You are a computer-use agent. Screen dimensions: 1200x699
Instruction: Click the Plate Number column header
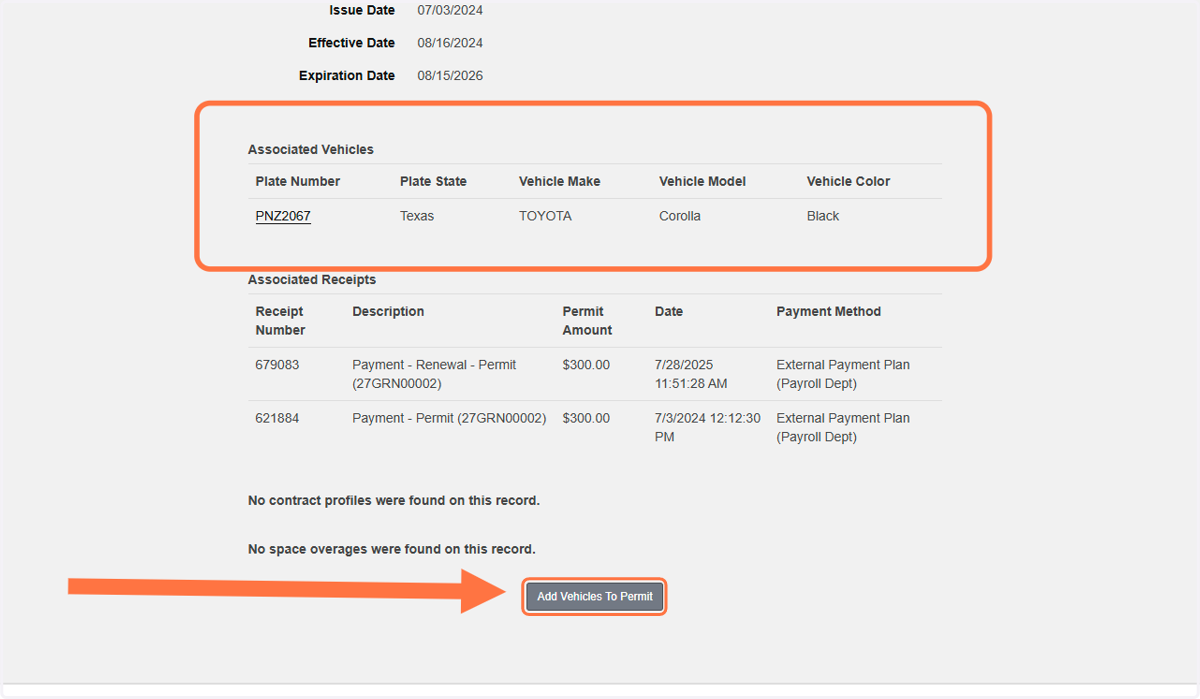(298, 181)
